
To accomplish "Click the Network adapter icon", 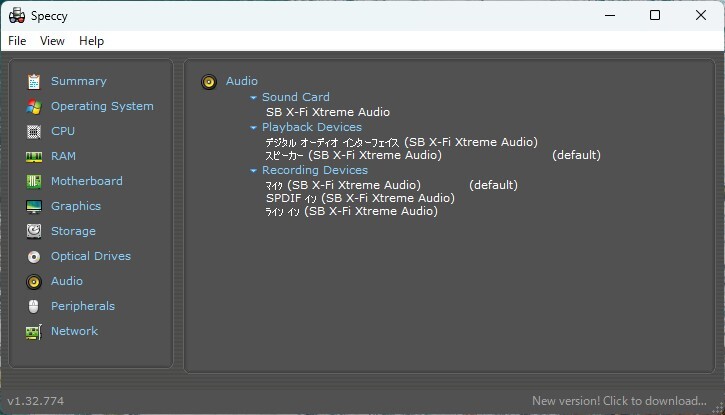I will 34,331.
